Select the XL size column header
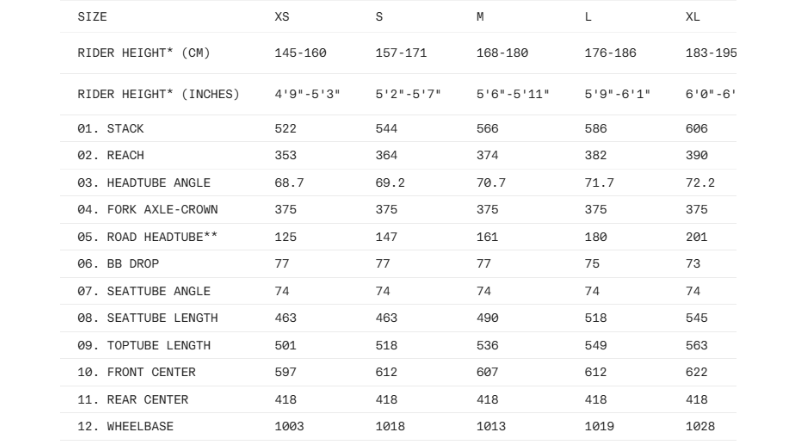This screenshot has height=446, width=792. [692, 17]
